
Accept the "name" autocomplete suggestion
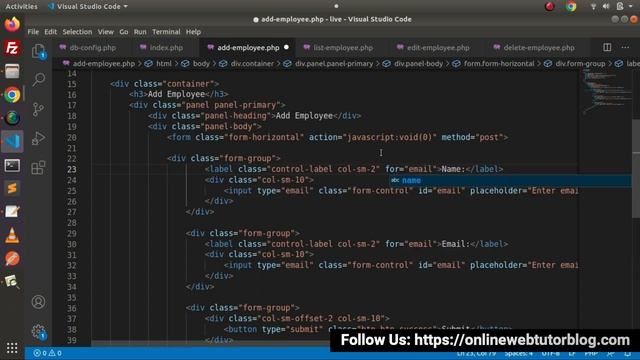510,180
